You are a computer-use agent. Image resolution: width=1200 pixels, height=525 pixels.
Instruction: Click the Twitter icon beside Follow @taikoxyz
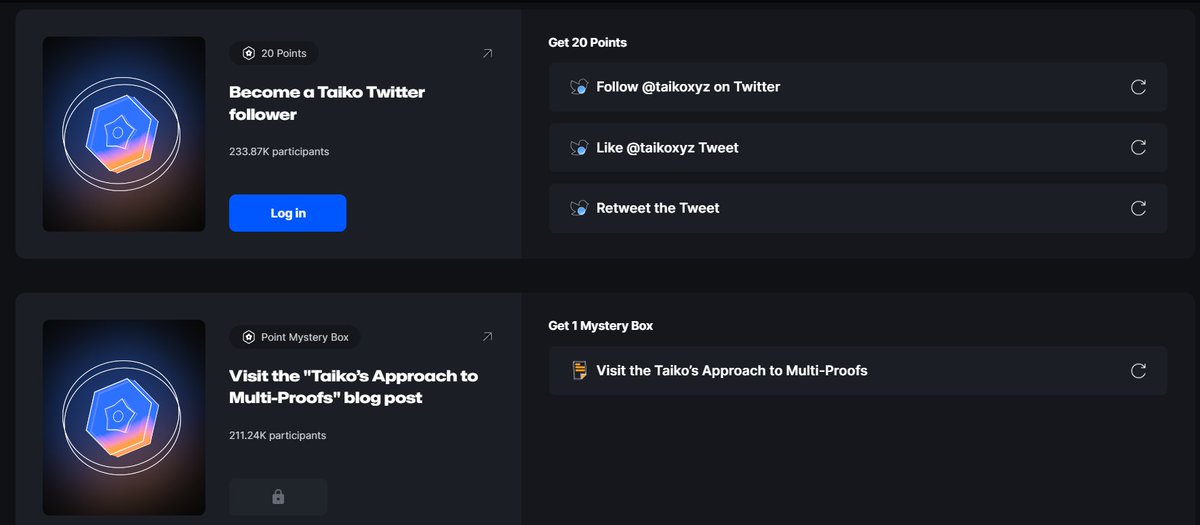(578, 87)
